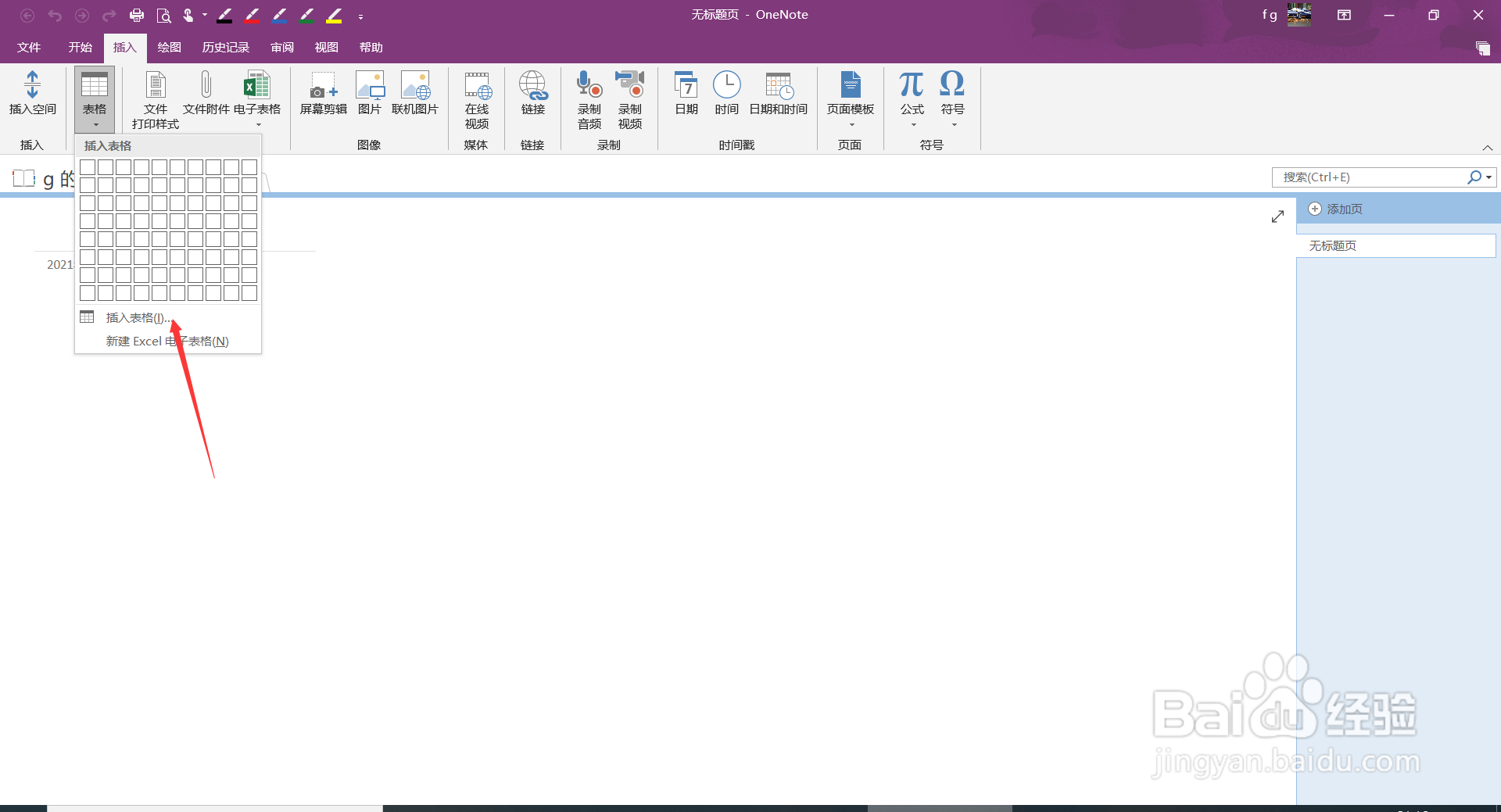Click the window mode icon below close

pos(1482,48)
